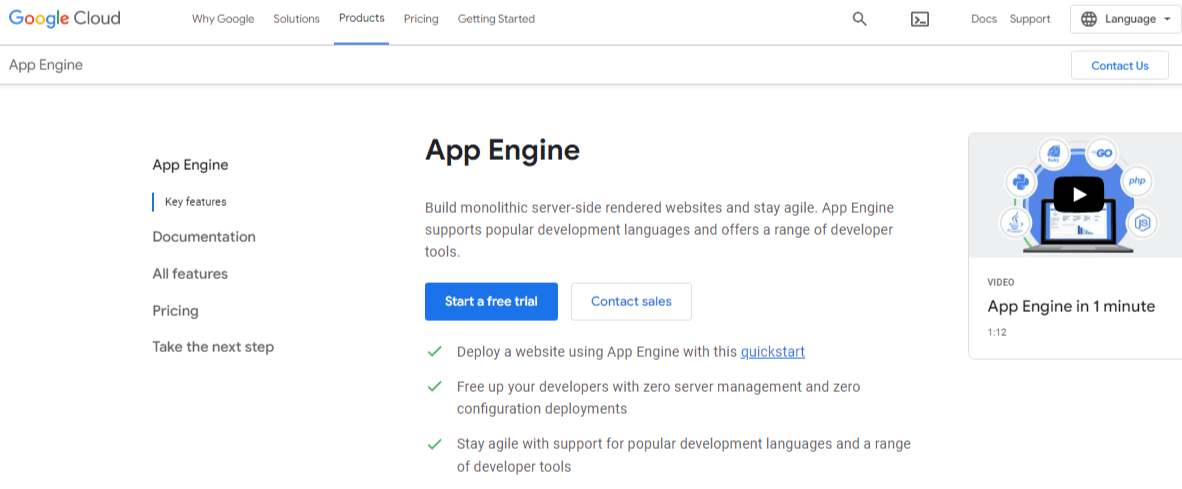
Task: Open the Getting Started menu
Action: point(496,20)
